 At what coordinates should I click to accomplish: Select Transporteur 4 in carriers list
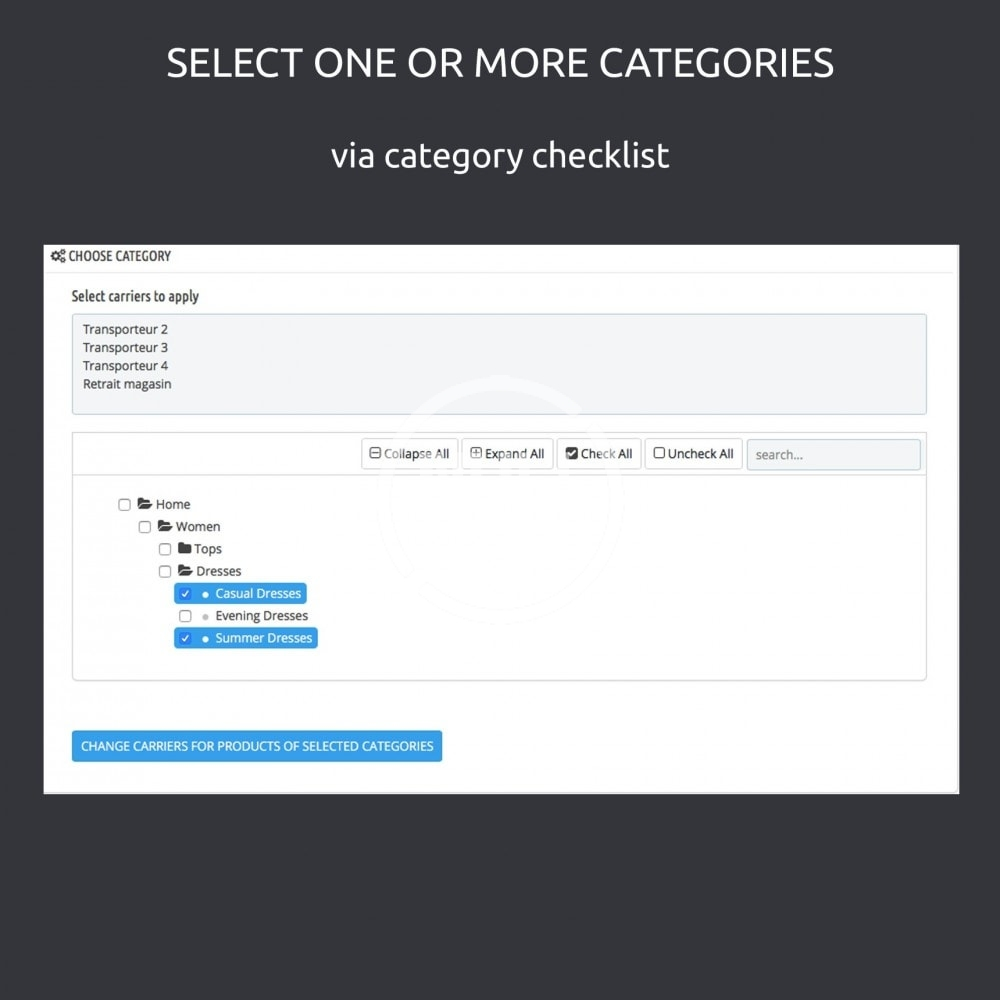tap(125, 366)
